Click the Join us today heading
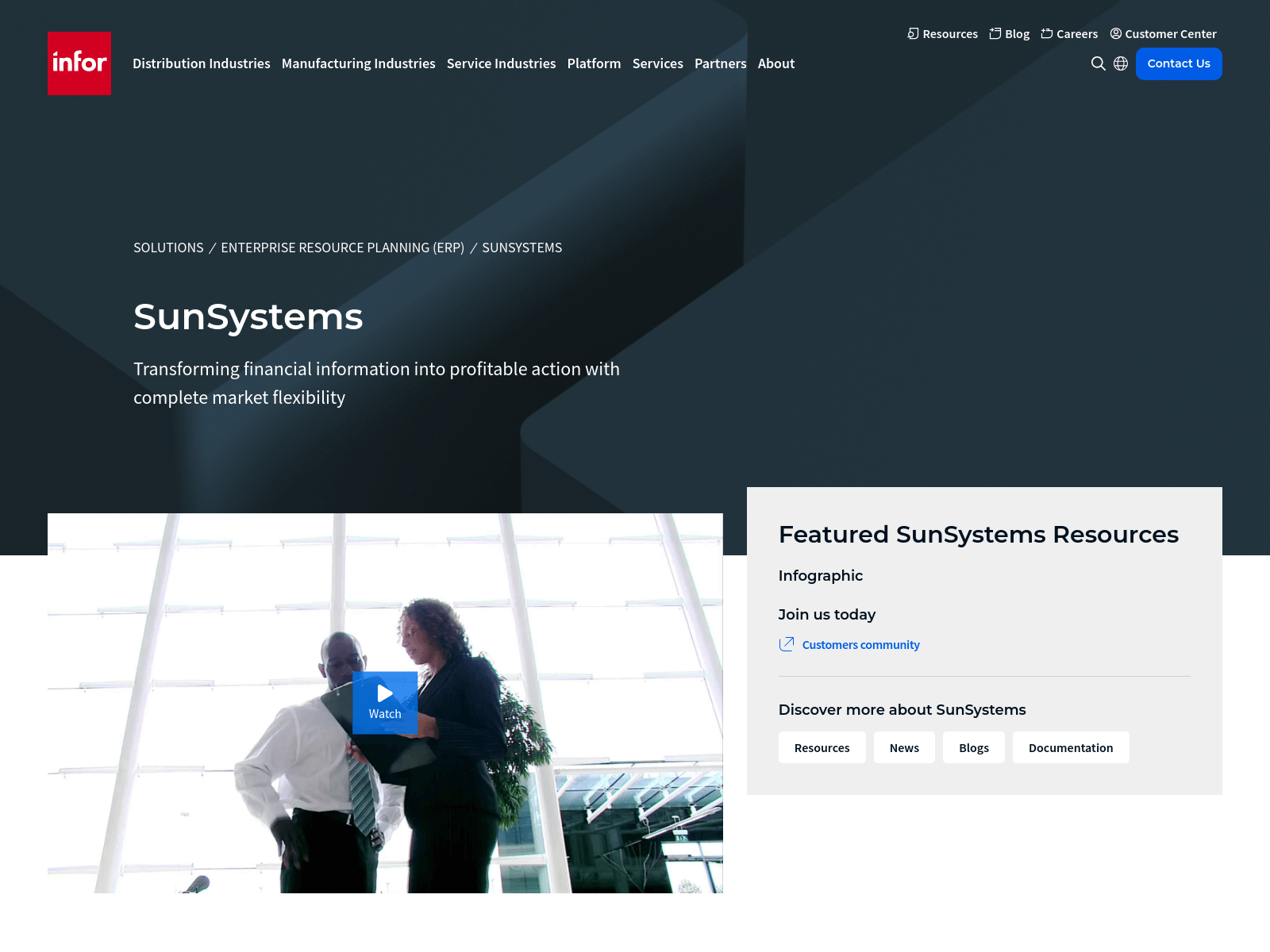Image resolution: width=1270 pixels, height=952 pixels. (827, 615)
